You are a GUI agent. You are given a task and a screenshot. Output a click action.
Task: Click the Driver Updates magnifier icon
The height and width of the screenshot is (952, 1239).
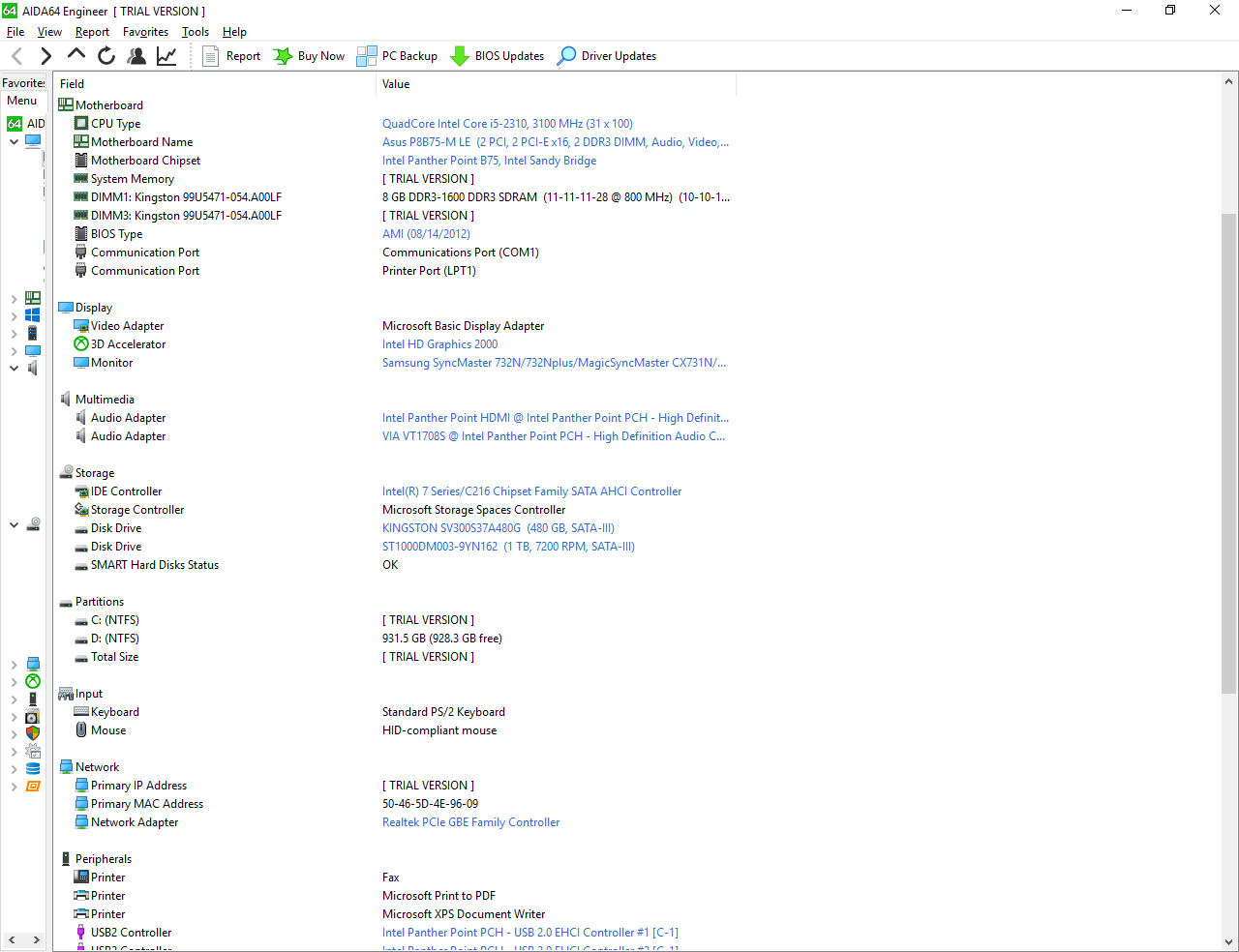(566, 56)
